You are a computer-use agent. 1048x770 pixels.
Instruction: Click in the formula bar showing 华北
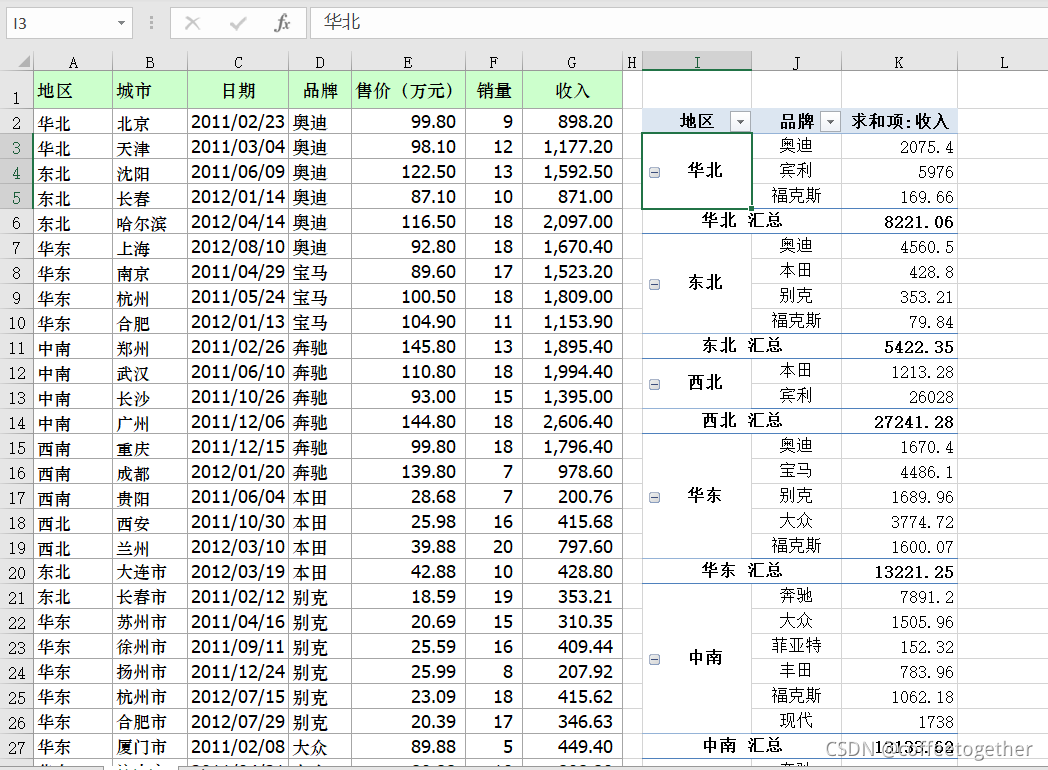678,23
